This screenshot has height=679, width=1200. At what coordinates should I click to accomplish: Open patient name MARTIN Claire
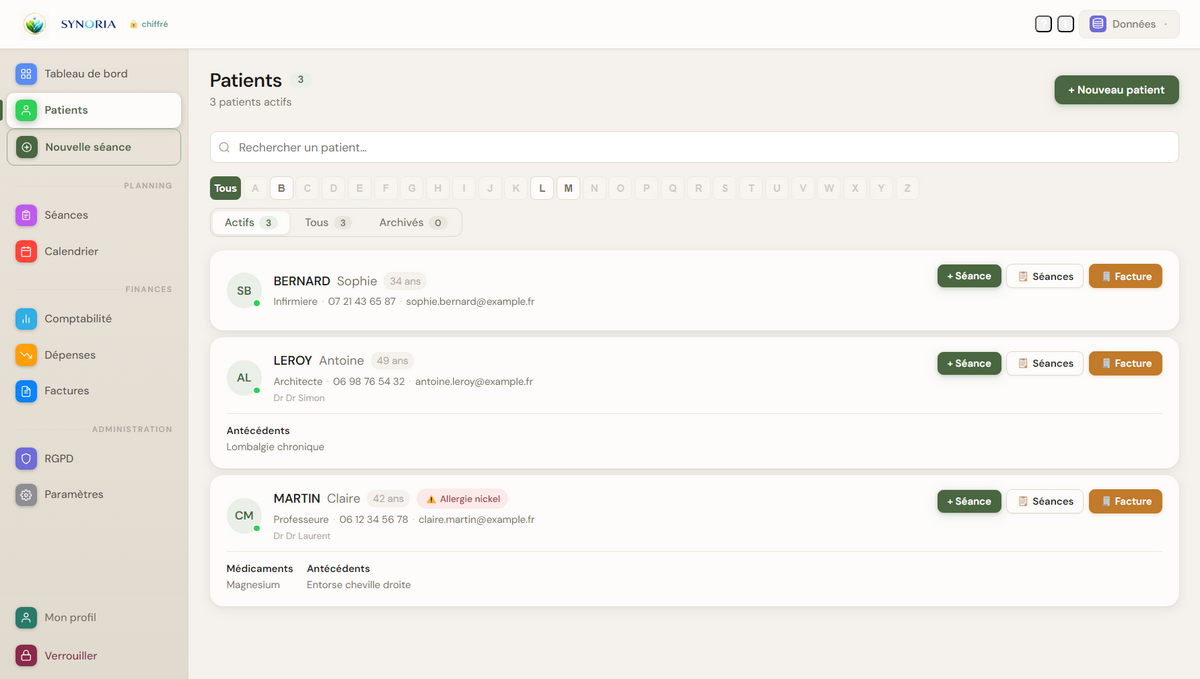point(317,498)
